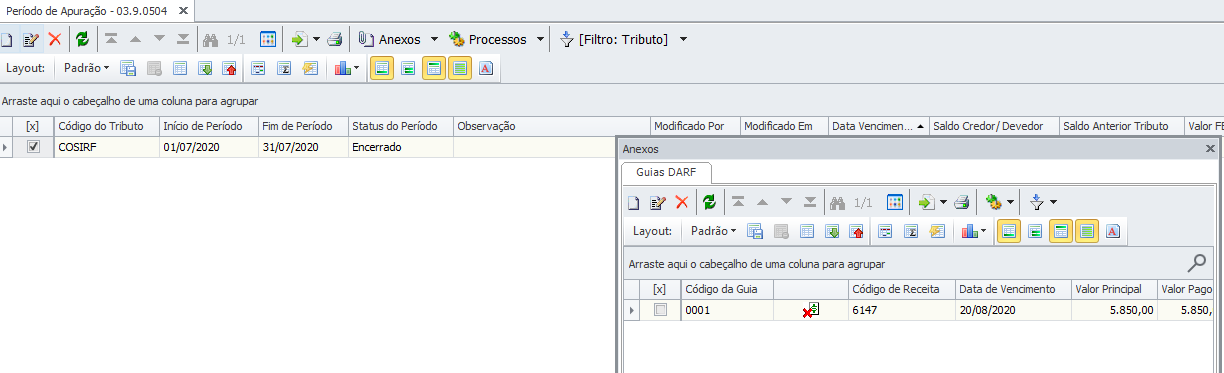Select the 6147 receita code cell
This screenshot has height=373, width=1224.
(x=901, y=311)
